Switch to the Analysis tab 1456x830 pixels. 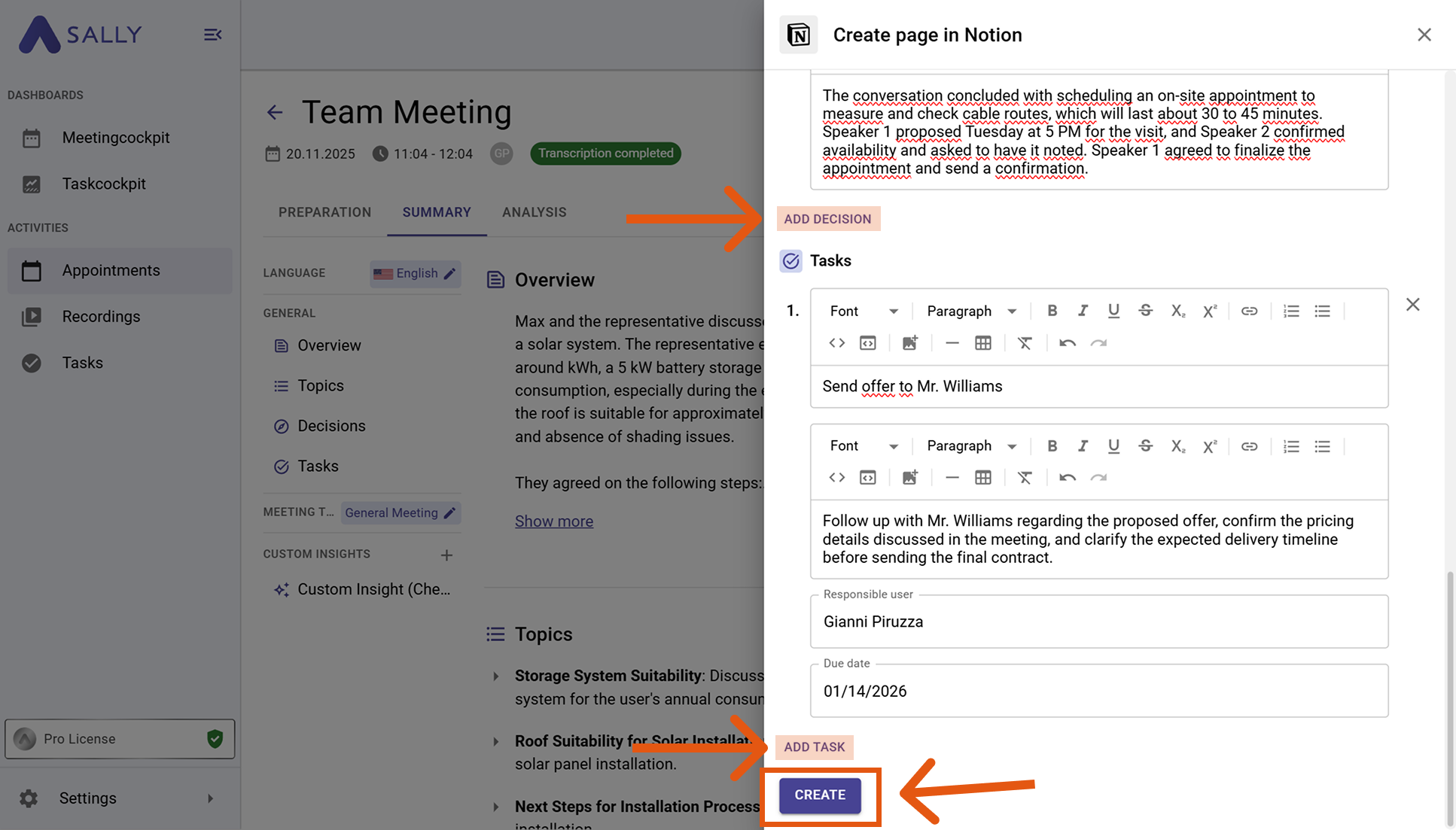point(534,212)
